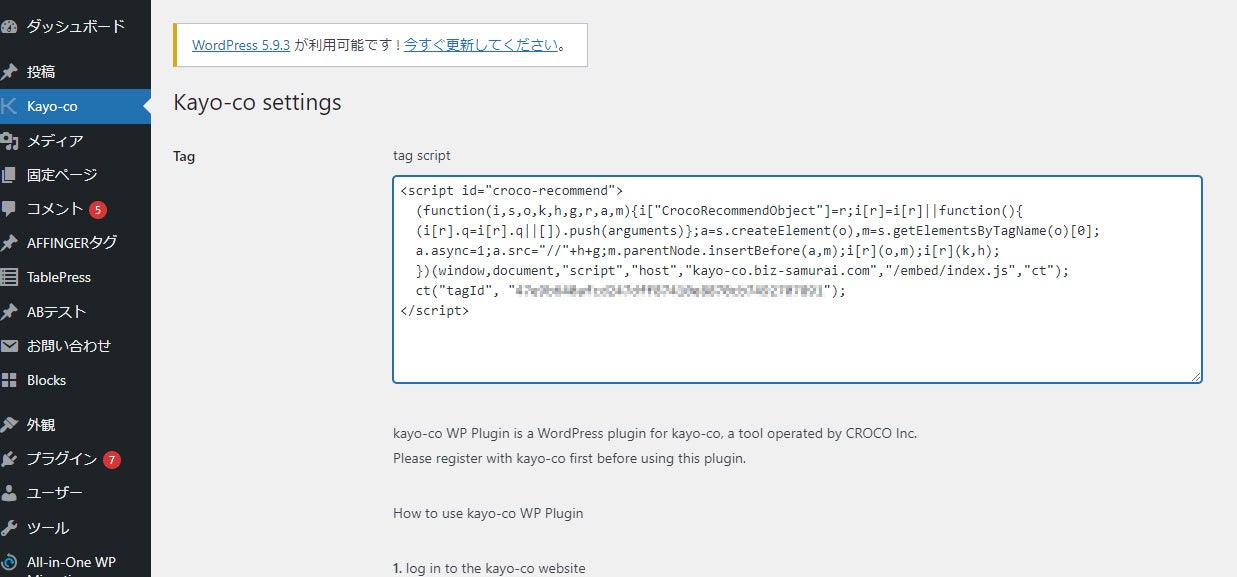This screenshot has height=577, width=1237.
Task: Click the comments badge showing 5
Action: click(97, 210)
